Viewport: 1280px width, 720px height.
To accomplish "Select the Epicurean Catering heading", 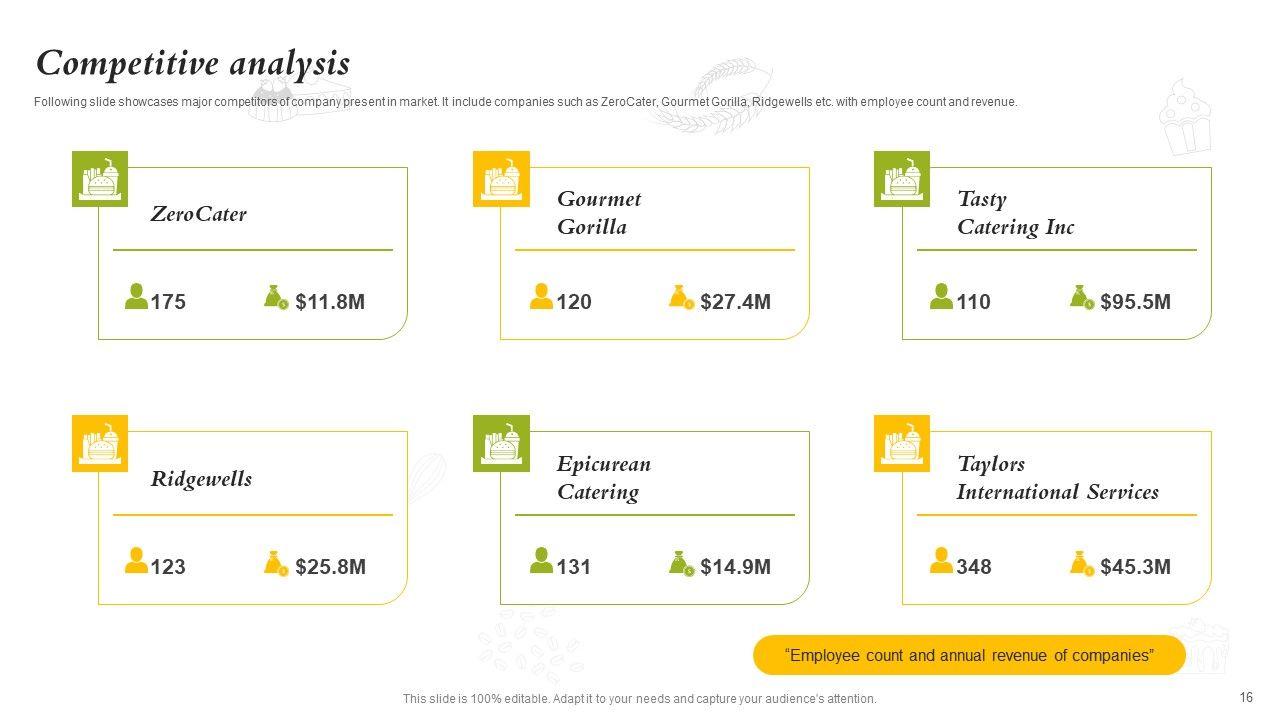I will 603,478.
